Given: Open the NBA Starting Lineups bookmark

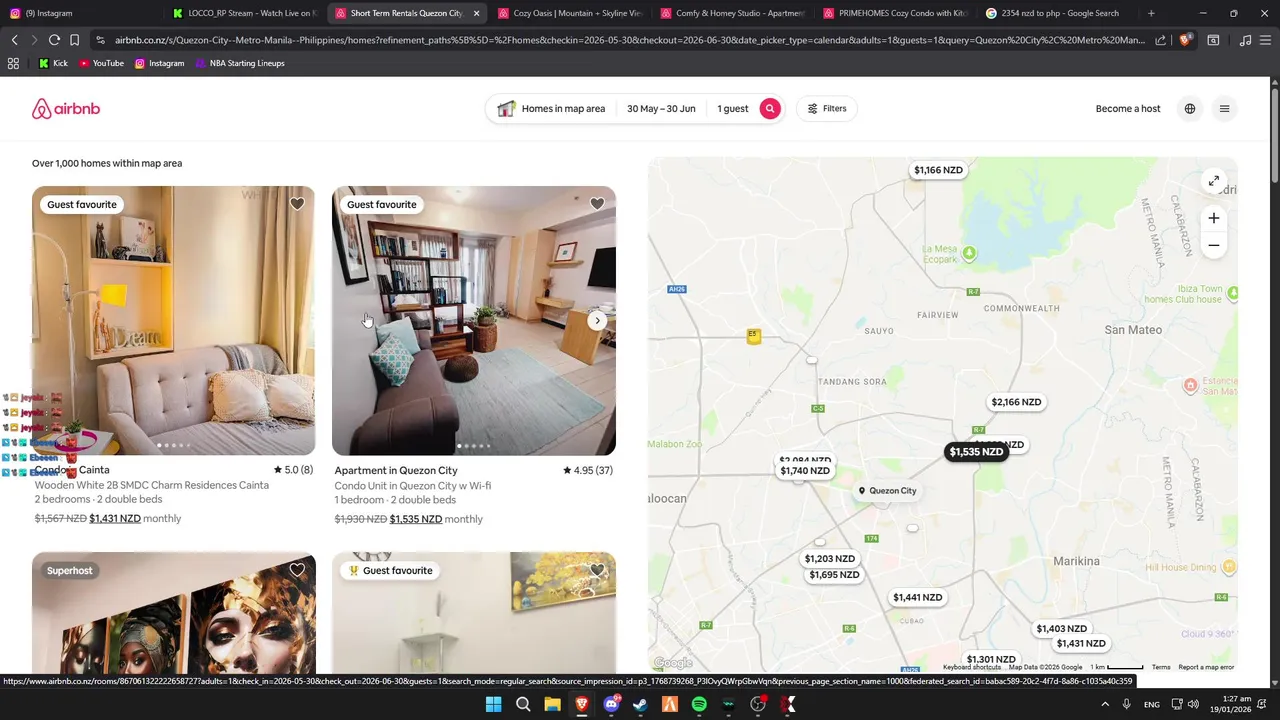Looking at the screenshot, I should click(x=240, y=63).
